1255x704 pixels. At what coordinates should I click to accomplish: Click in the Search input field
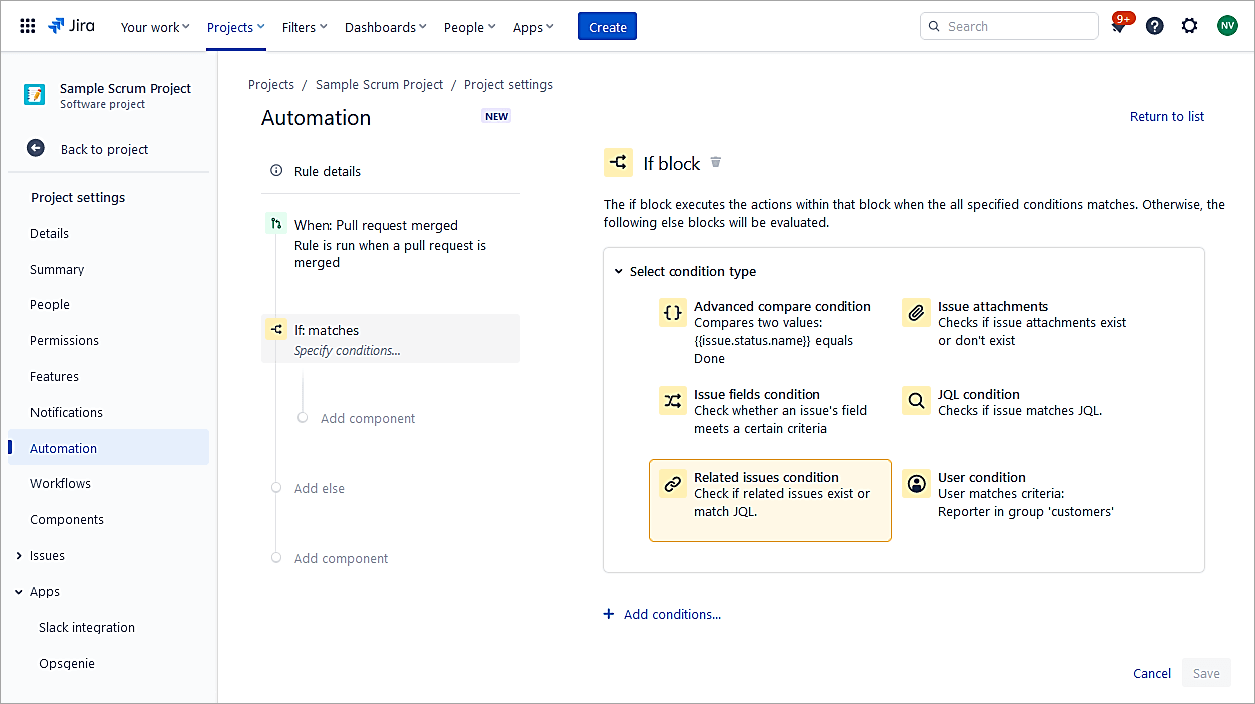click(1015, 26)
